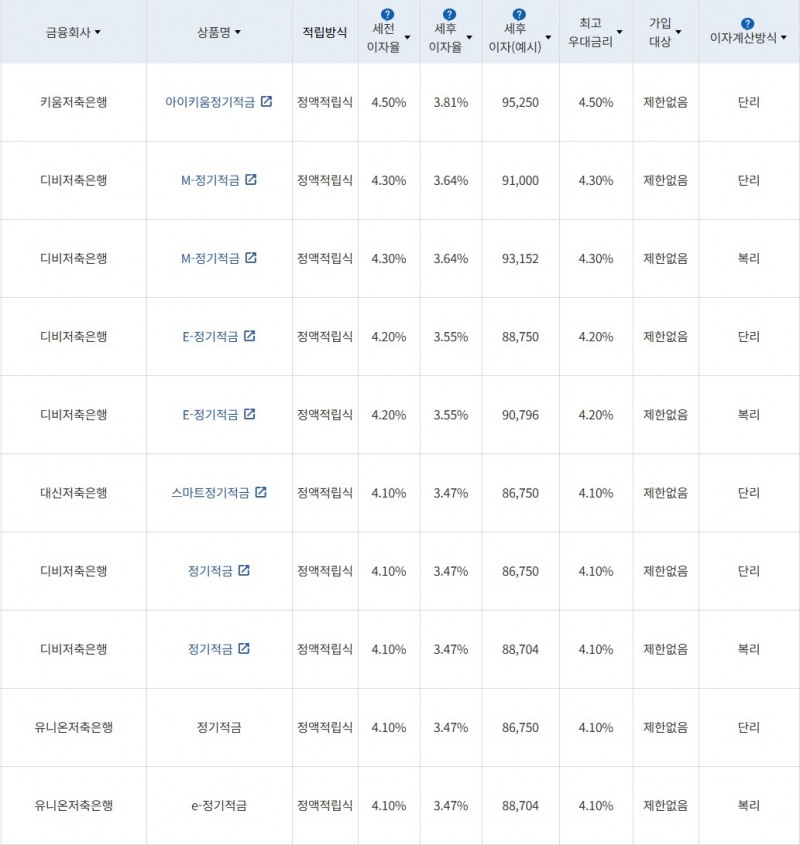This screenshot has width=800, height=845.
Task: Click external link icon for E-정기적금 복리 row
Action: pyautogui.click(x=250, y=414)
